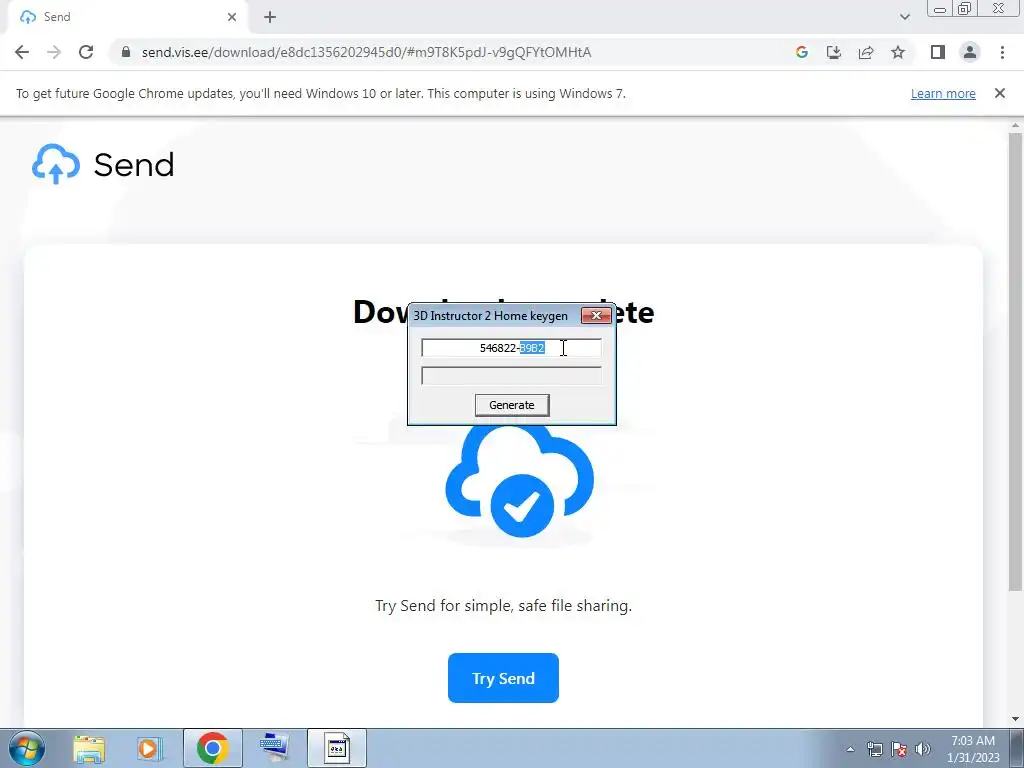
Task: Open the volume speaker tray icon
Action: click(x=923, y=749)
